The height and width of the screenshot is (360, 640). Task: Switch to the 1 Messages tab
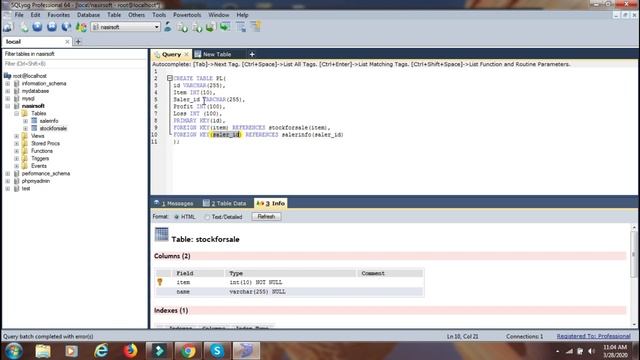coord(174,203)
